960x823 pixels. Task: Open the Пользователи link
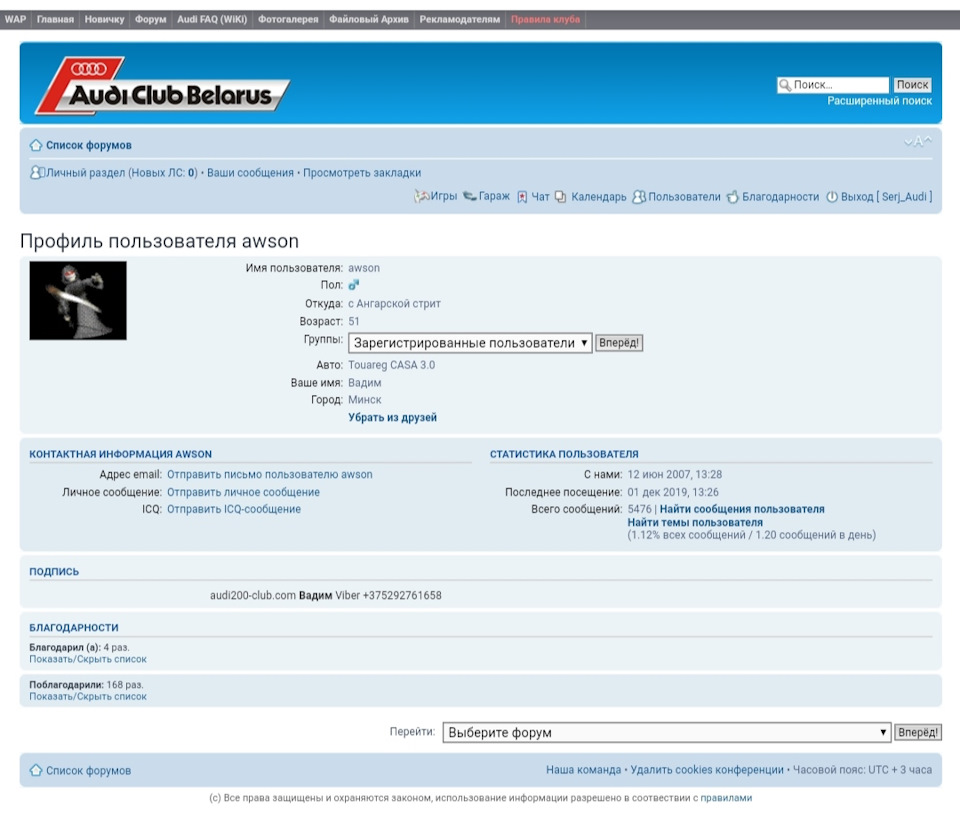tap(684, 197)
